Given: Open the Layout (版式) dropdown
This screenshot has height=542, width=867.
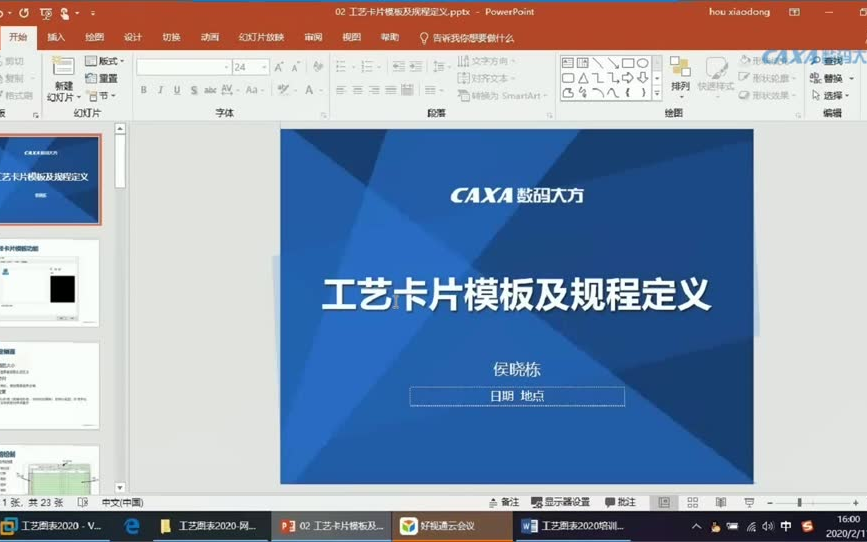Looking at the screenshot, I should (x=105, y=61).
